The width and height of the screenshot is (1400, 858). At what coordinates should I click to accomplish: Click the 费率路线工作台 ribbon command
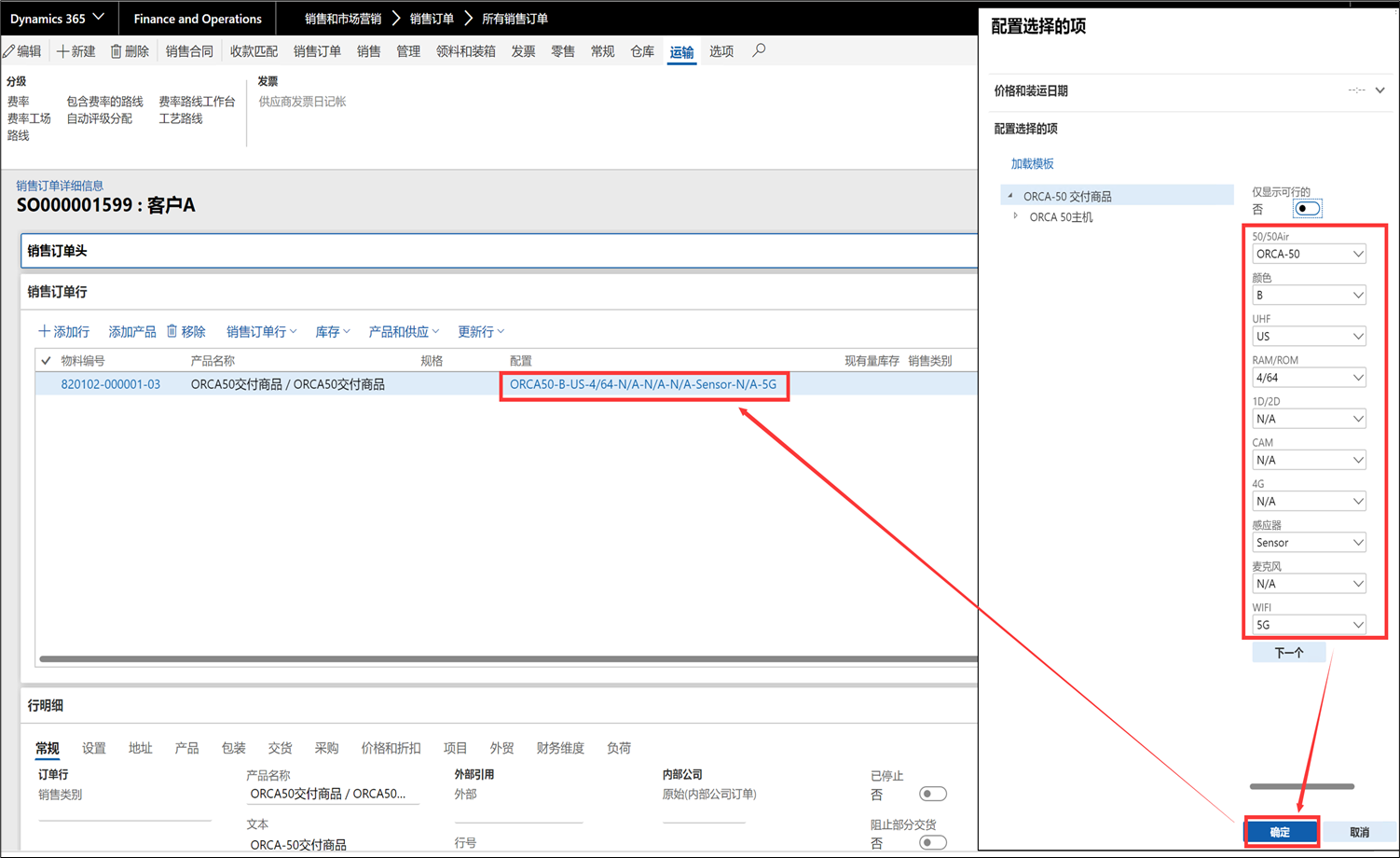(197, 102)
